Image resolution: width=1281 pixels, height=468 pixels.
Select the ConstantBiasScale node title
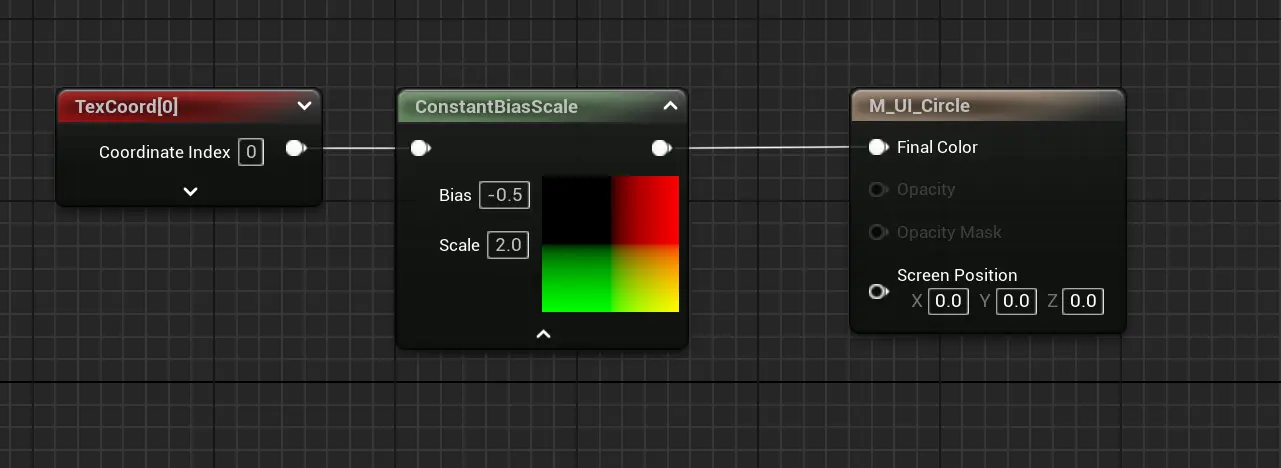[496, 106]
